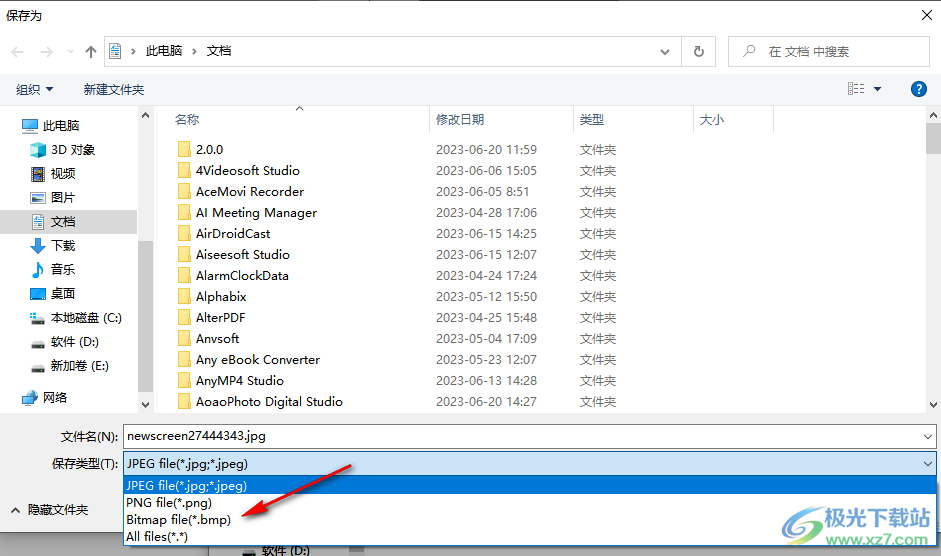Collapse folders with 隐藏文件夹
This screenshot has width=941, height=556.
tap(49, 510)
